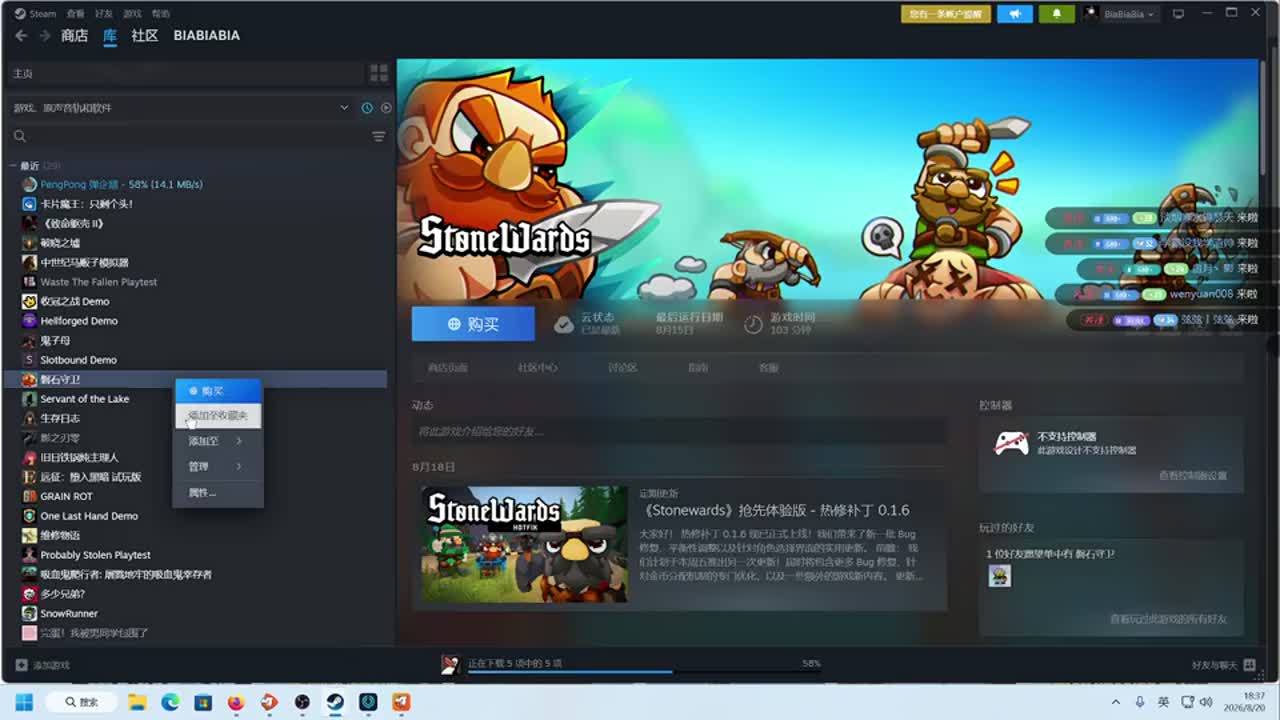View all friends who played this game

click(x=1168, y=620)
